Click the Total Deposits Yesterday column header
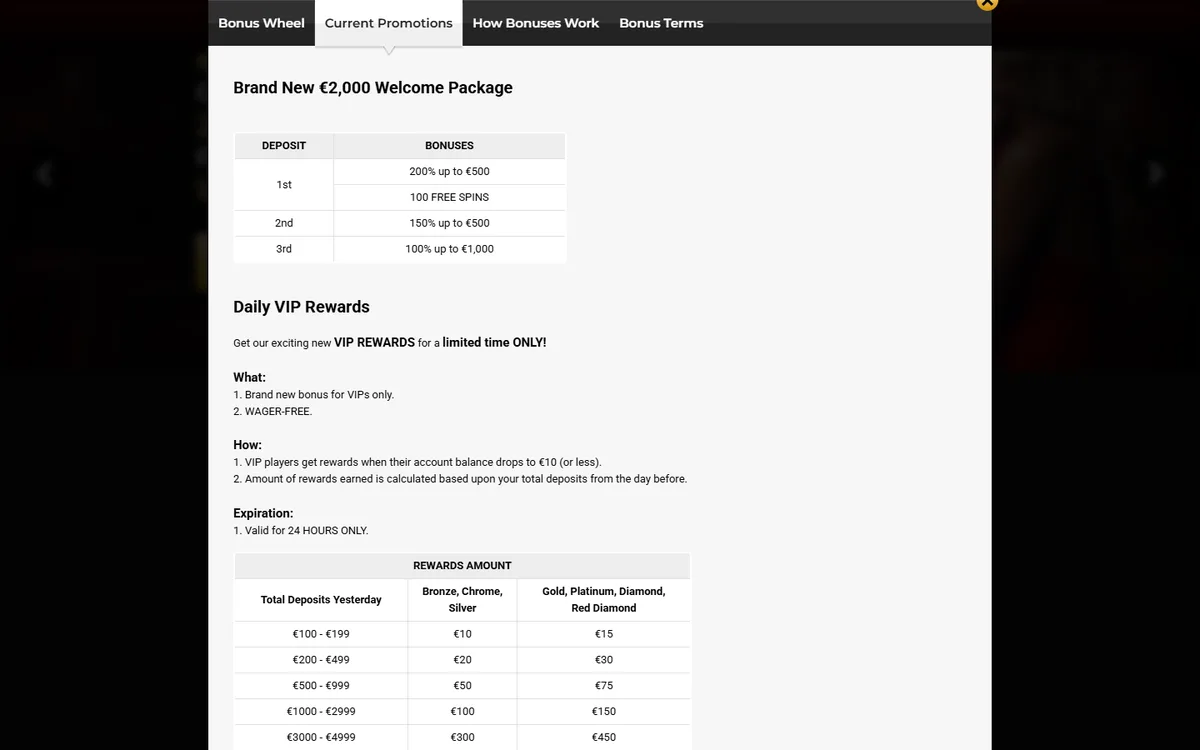 pyautogui.click(x=321, y=600)
